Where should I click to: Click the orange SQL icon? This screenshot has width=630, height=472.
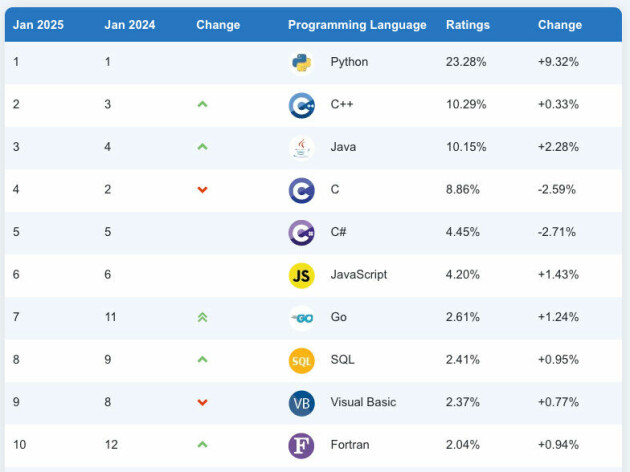(301, 361)
